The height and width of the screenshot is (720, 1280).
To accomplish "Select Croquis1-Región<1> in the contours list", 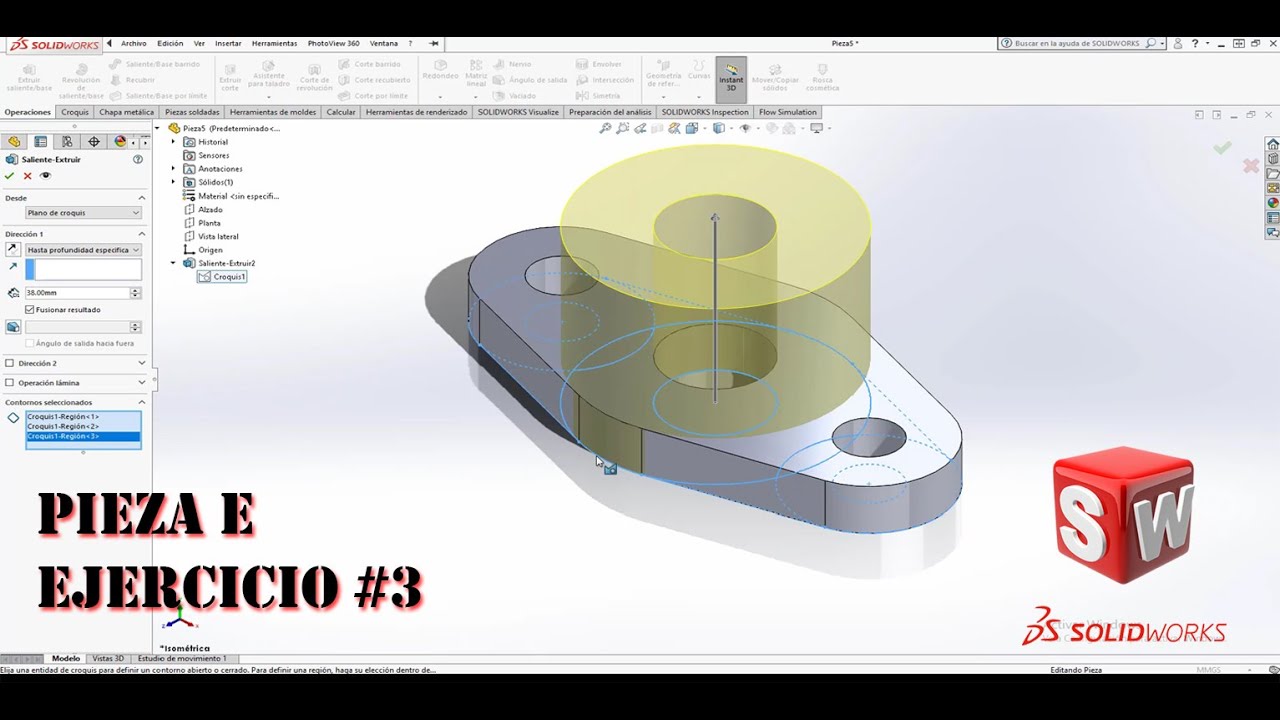I will tap(83, 416).
